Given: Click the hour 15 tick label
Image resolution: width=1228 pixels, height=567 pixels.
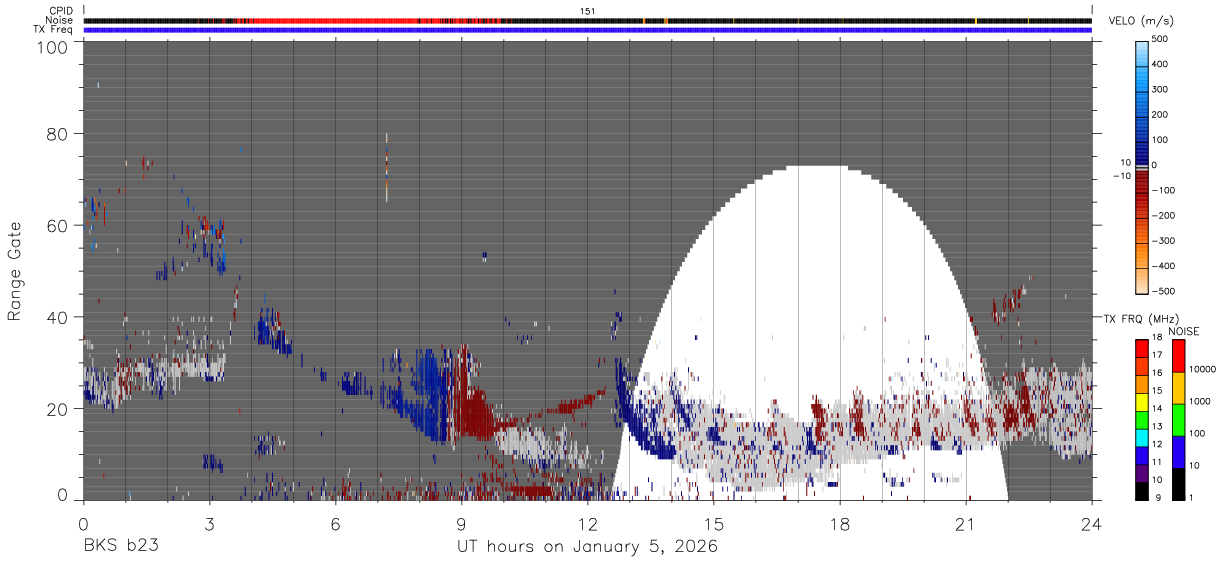Looking at the screenshot, I should (x=714, y=523).
